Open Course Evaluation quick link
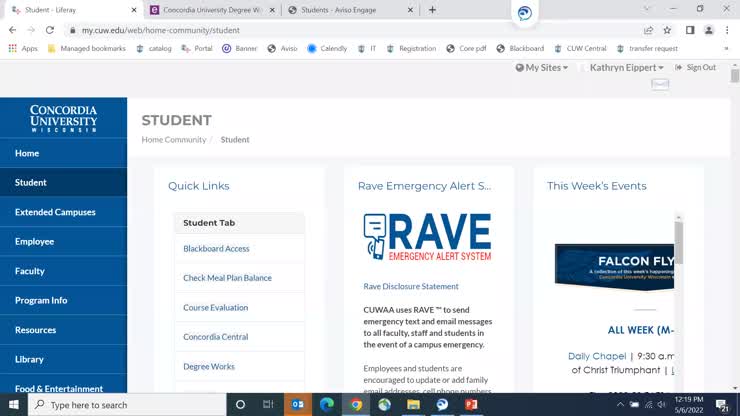 coord(216,307)
